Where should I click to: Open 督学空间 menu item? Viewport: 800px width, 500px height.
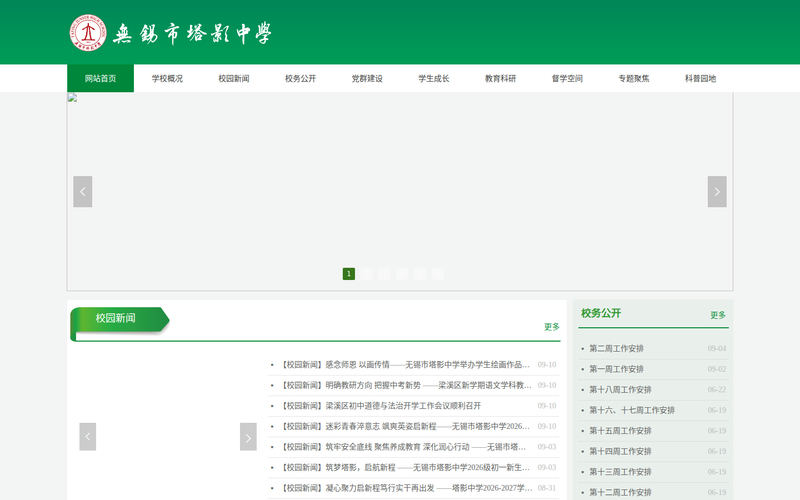[567, 78]
